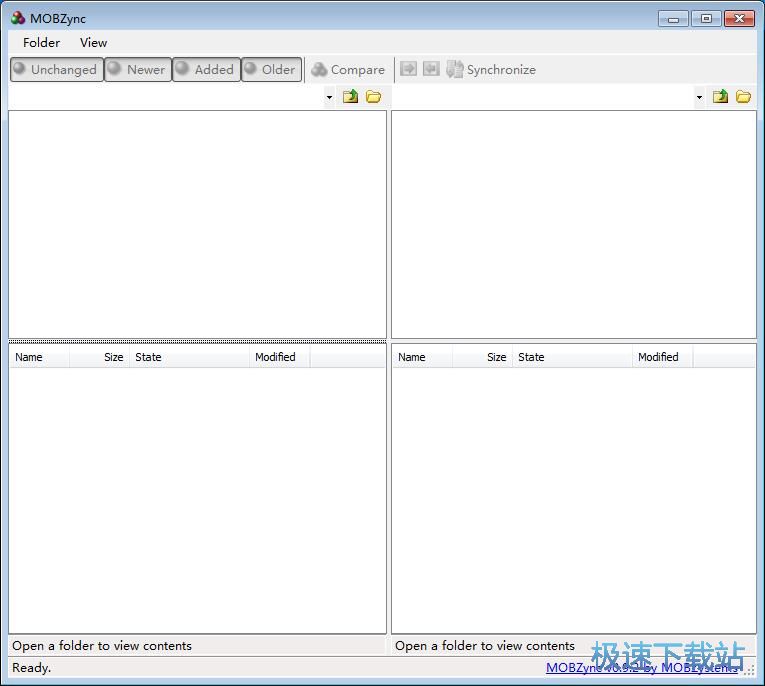
Task: Click the copy-to-left arrow icon
Action: [431, 69]
